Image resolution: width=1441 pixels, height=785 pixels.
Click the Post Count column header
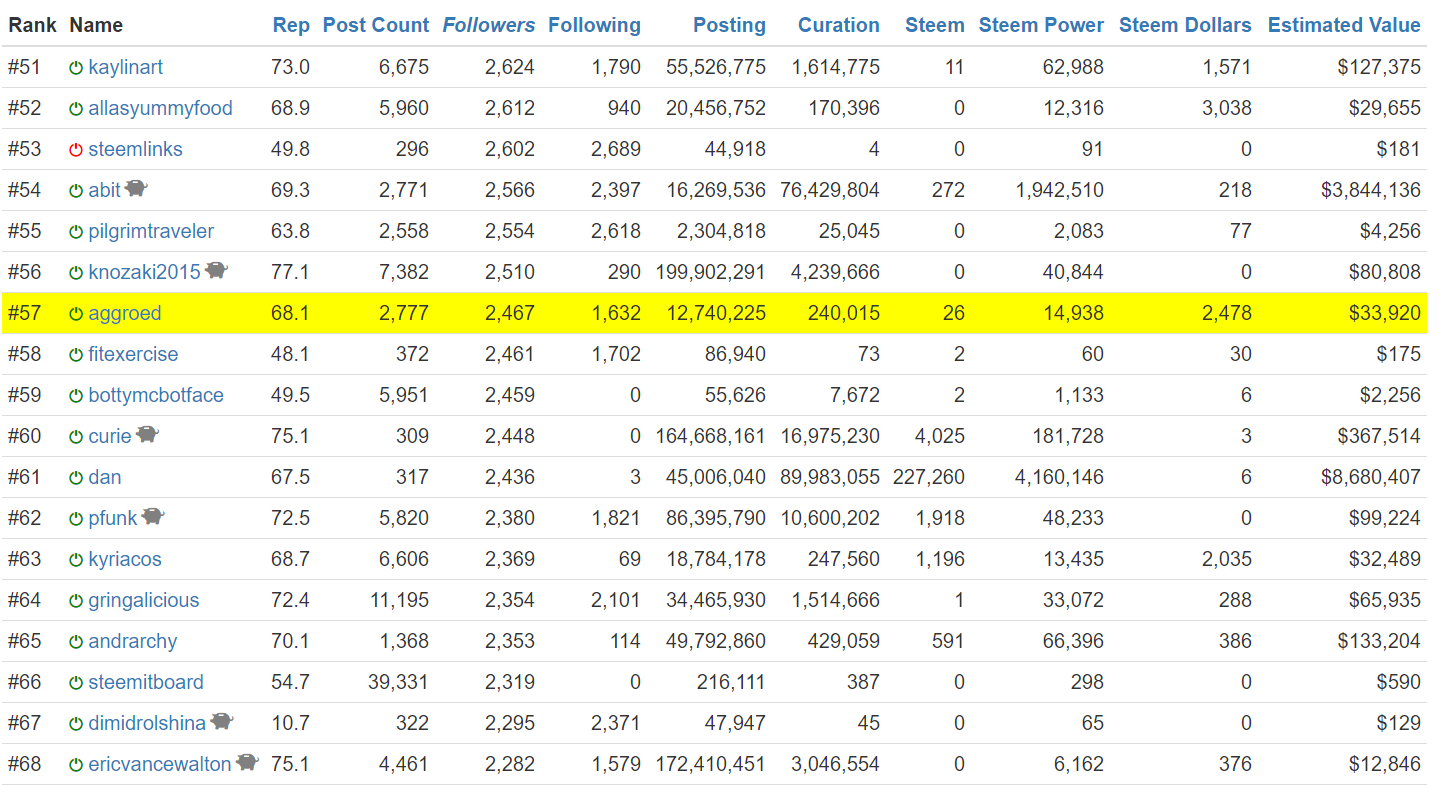375,25
